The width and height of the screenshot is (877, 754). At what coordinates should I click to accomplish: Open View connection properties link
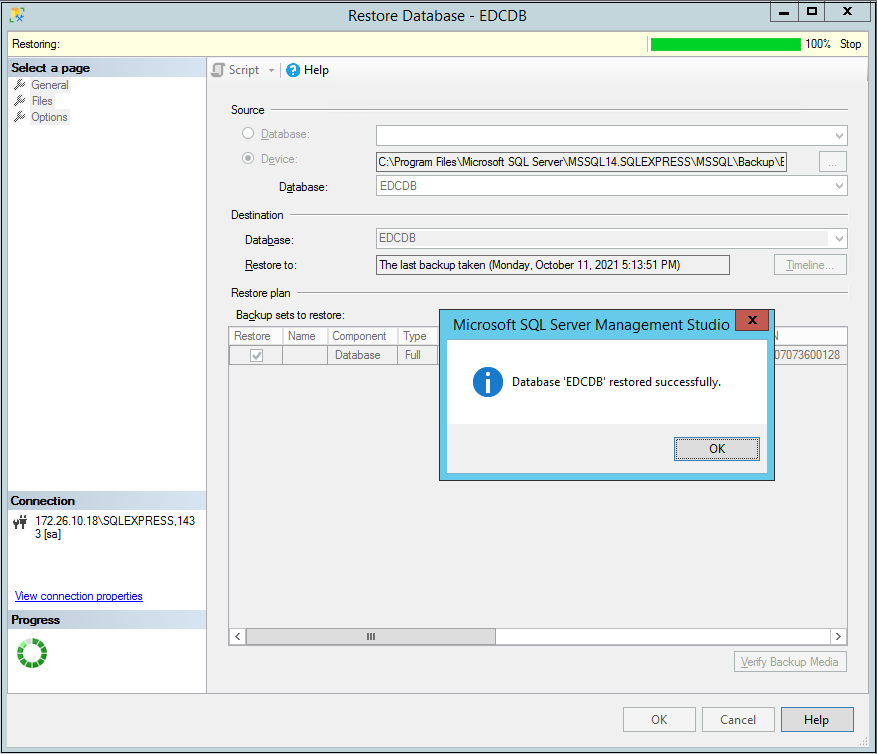(x=78, y=596)
